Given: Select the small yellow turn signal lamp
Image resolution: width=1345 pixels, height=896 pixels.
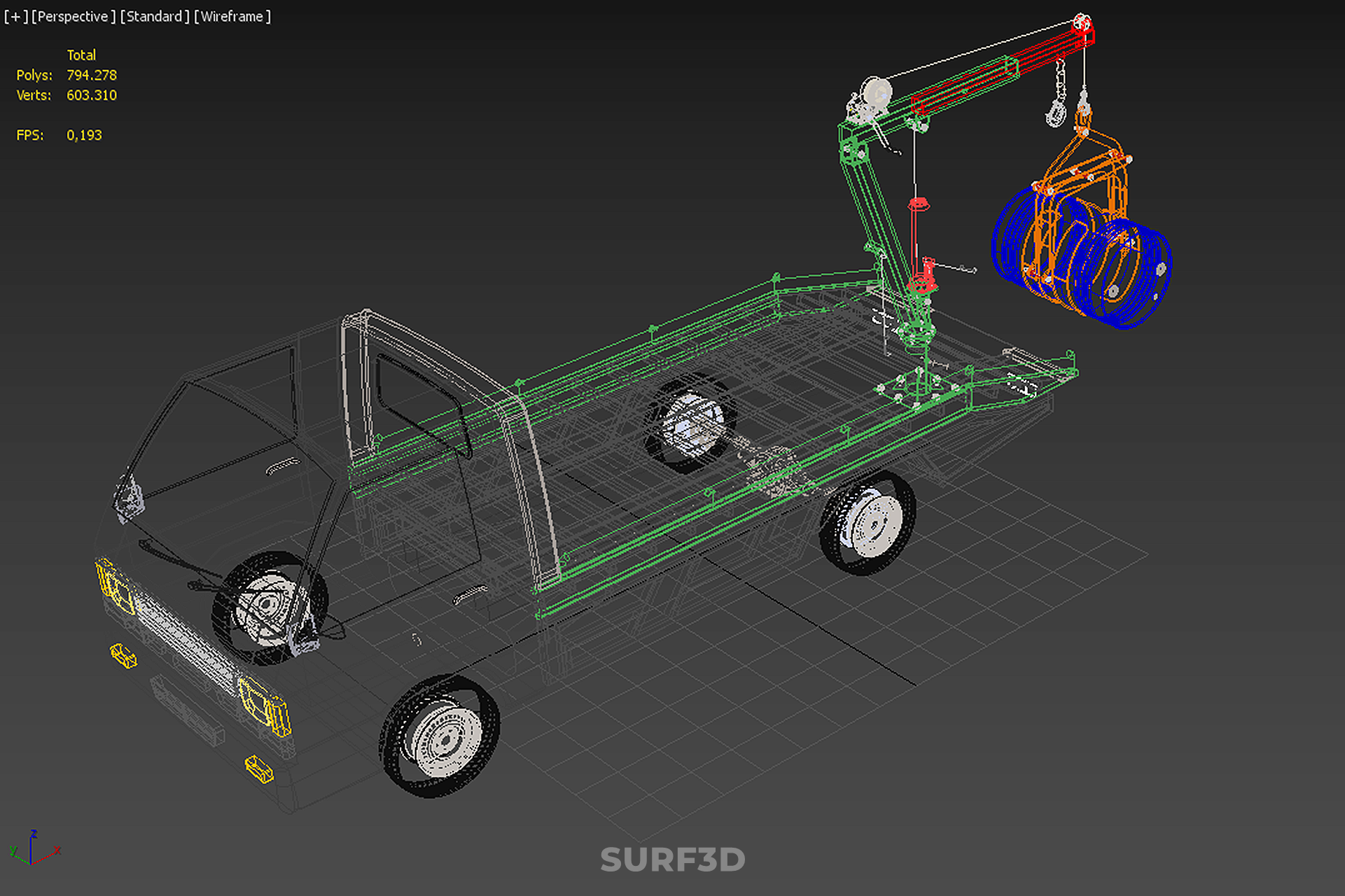Looking at the screenshot, I should tap(123, 656).
